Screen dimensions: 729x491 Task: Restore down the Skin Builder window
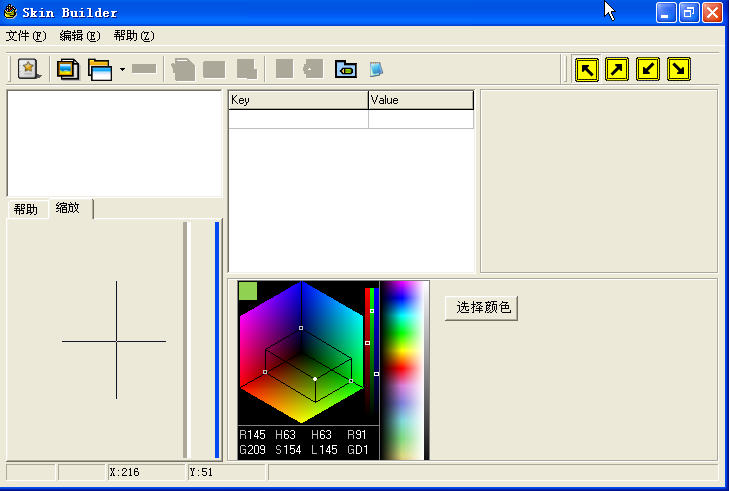click(689, 13)
